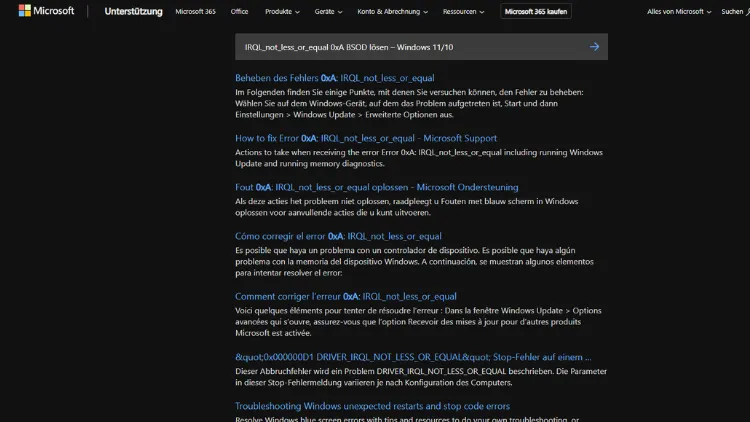Open 'Cómo corregir el error 0xA' result
The image size is (750, 422).
tap(338, 236)
